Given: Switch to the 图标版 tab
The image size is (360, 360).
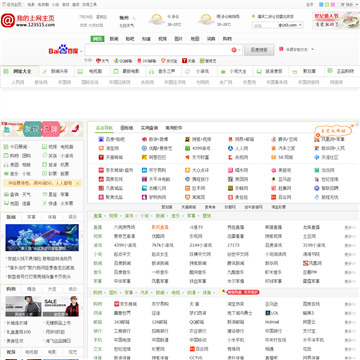Looking at the screenshot, I should click(x=127, y=128).
